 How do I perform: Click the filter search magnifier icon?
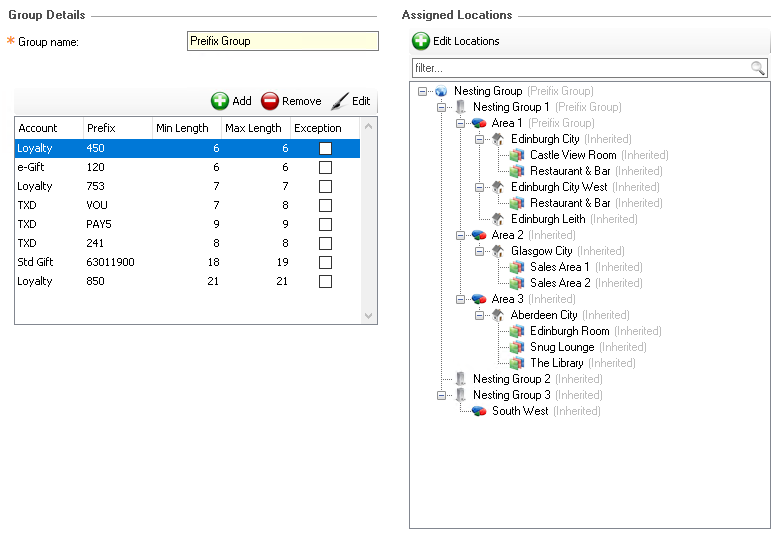pyautogui.click(x=758, y=68)
